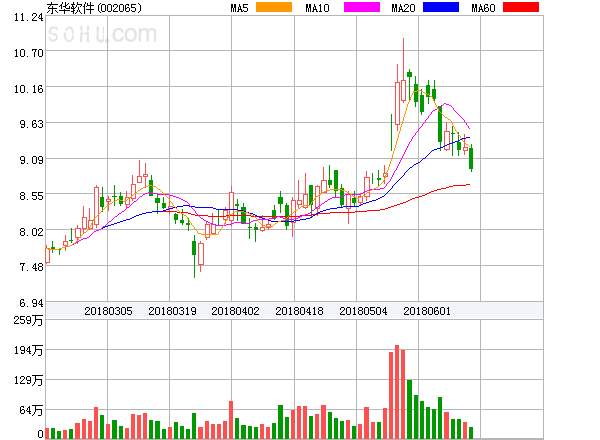Click the 9.63 price axis label

(31, 124)
